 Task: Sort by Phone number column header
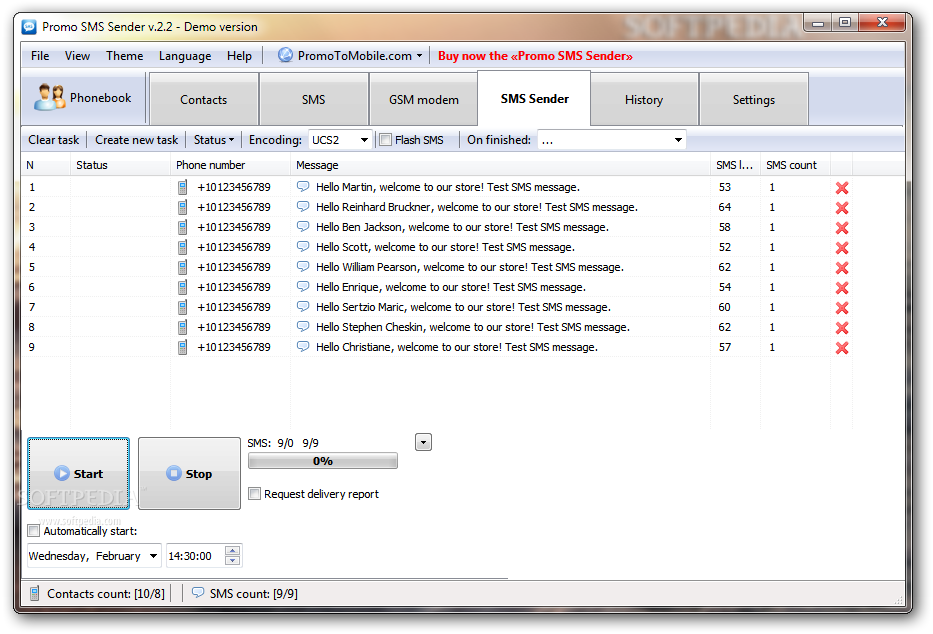coord(230,165)
